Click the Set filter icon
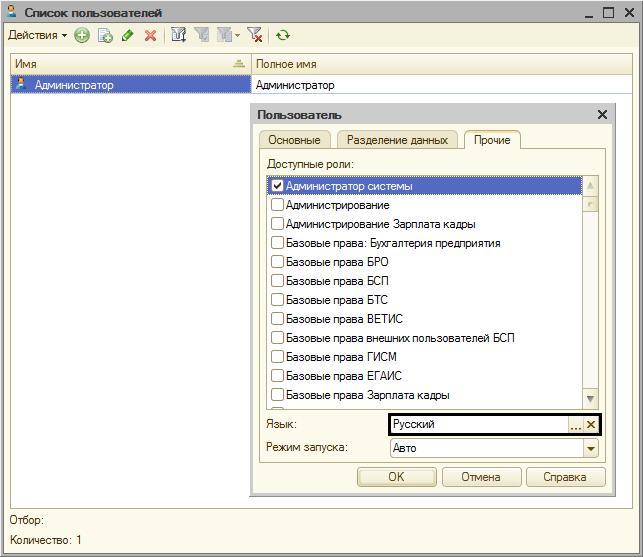The height and width of the screenshot is (557, 643). click(x=179, y=35)
